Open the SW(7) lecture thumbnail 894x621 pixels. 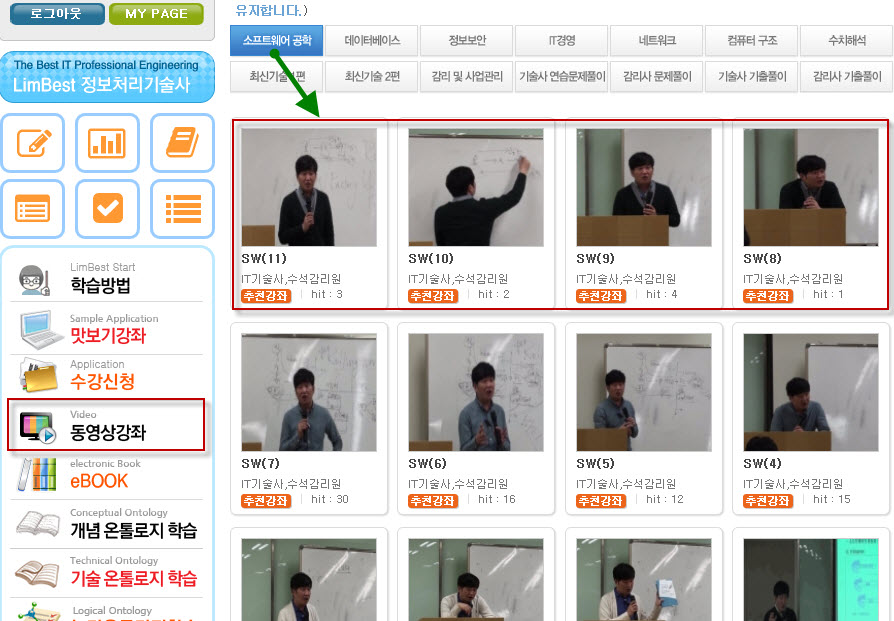pos(309,392)
